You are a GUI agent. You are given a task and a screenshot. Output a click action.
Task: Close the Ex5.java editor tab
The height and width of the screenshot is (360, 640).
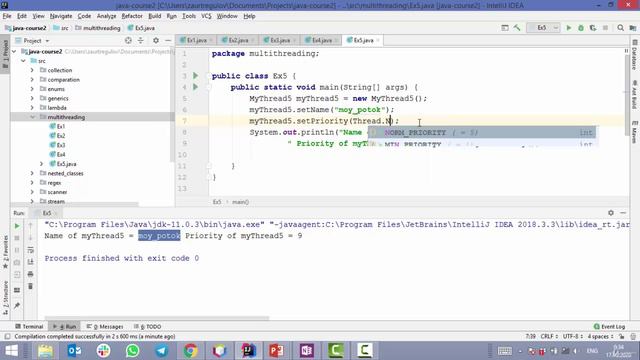click(378, 40)
